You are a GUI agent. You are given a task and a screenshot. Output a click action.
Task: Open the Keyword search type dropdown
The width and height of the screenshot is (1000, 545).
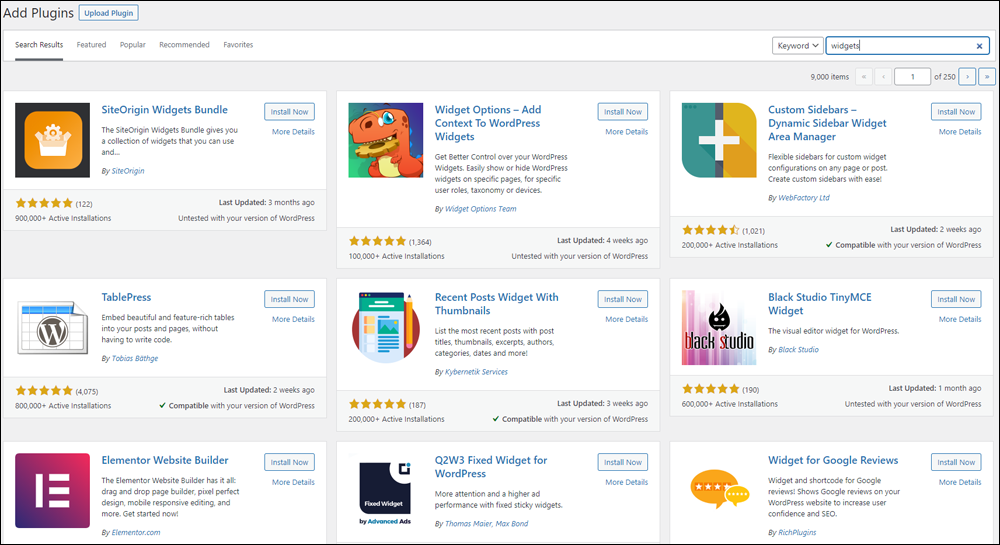797,46
